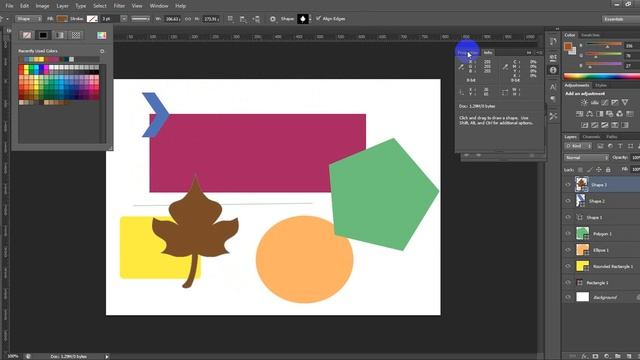Click the brown fill color swatch

click(62, 19)
